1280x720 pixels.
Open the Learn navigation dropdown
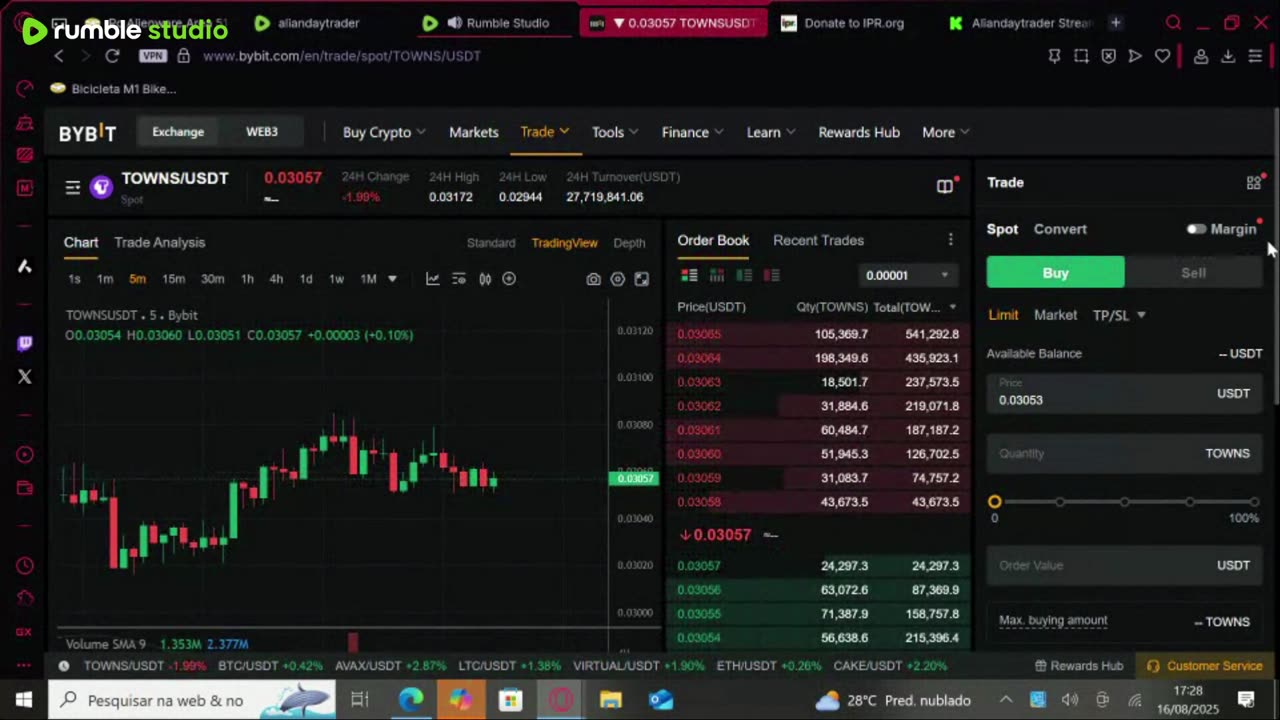(771, 132)
